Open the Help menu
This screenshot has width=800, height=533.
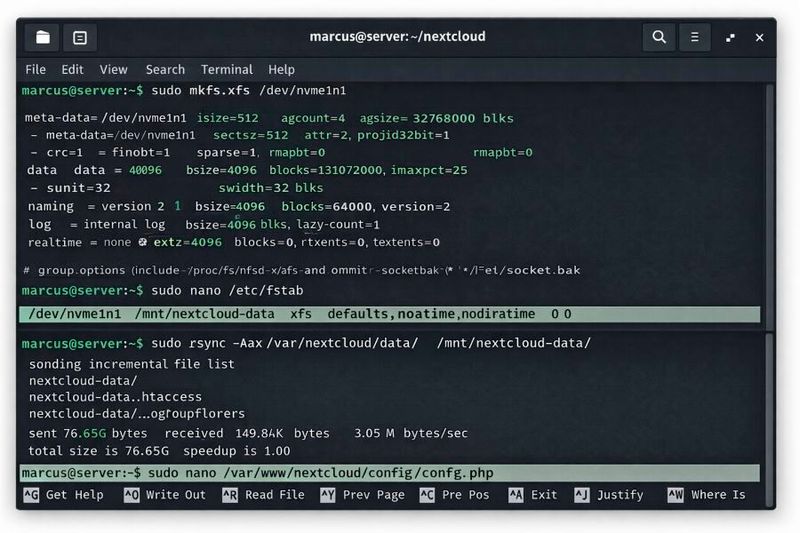281,69
